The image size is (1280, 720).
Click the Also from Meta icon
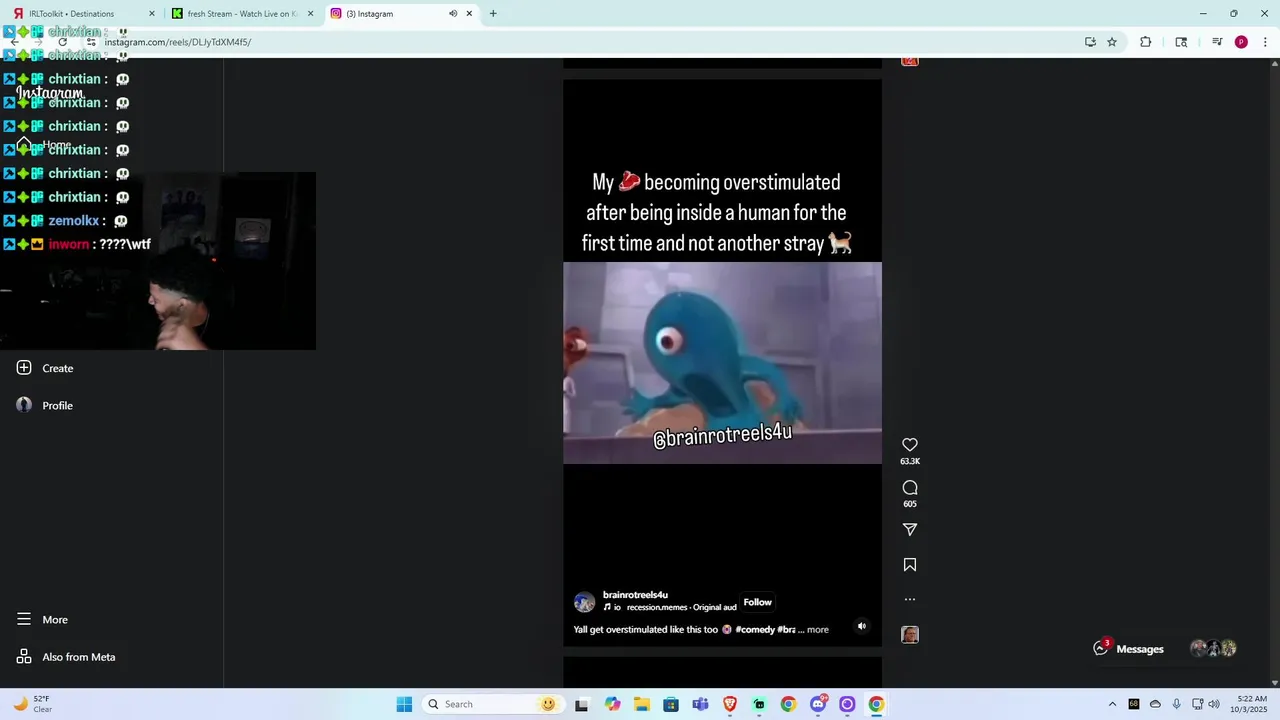point(24,657)
